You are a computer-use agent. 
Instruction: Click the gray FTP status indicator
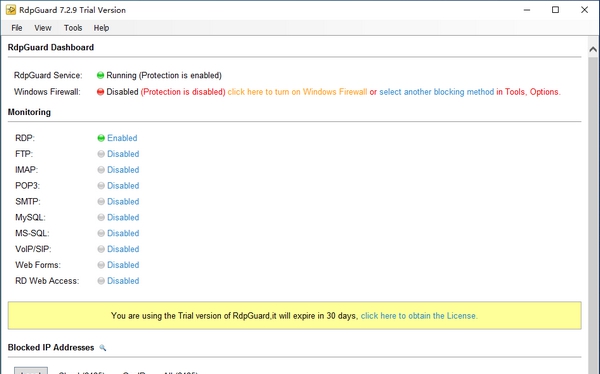click(x=101, y=154)
